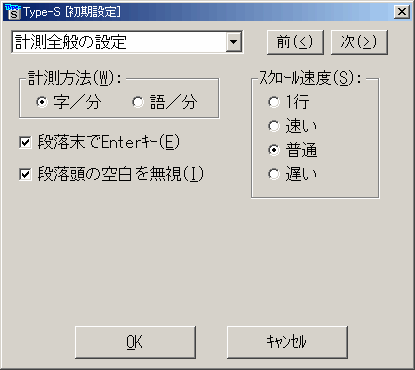Go to next page with 次(>) button
415x370 pixels.
(x=359, y=42)
